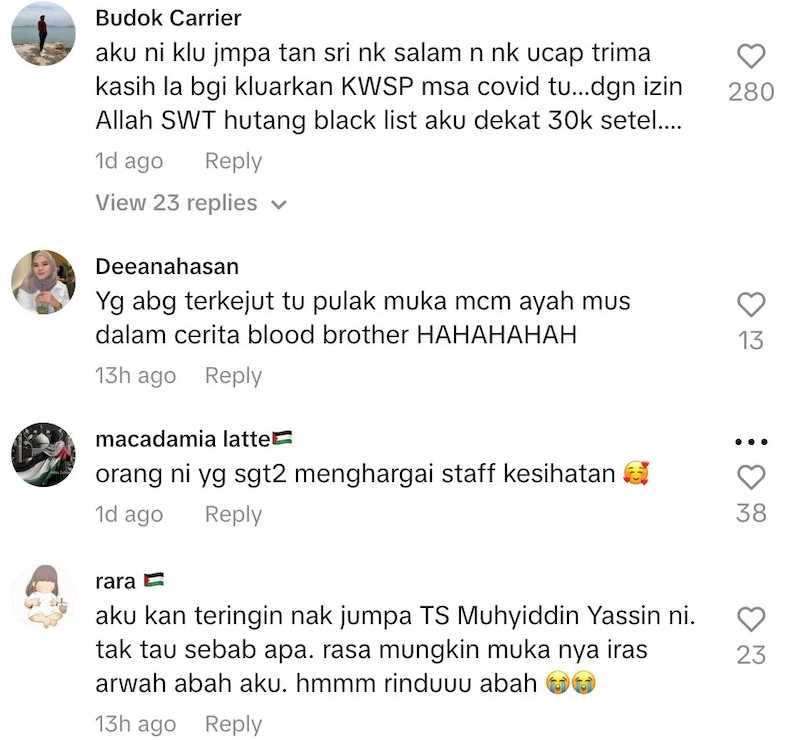Click the chevron beside View 23 replies
This screenshot has width=792, height=740.
click(279, 205)
